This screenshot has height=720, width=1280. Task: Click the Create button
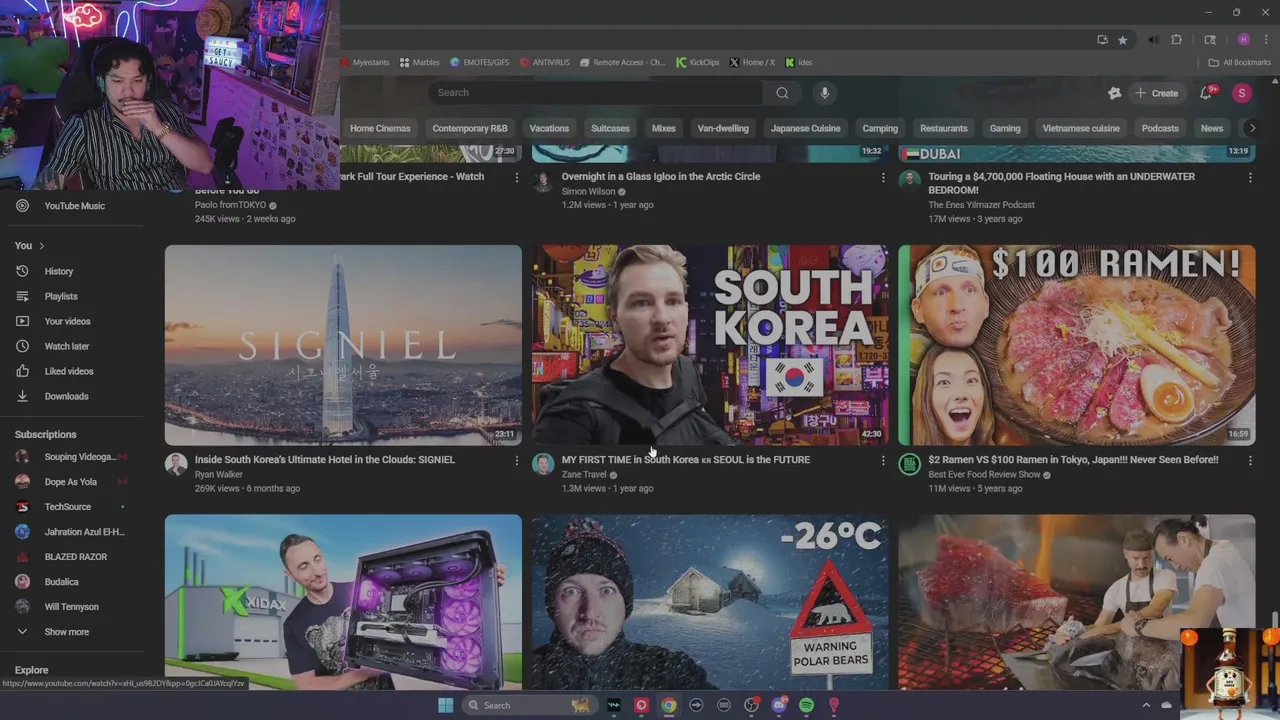coord(1156,93)
